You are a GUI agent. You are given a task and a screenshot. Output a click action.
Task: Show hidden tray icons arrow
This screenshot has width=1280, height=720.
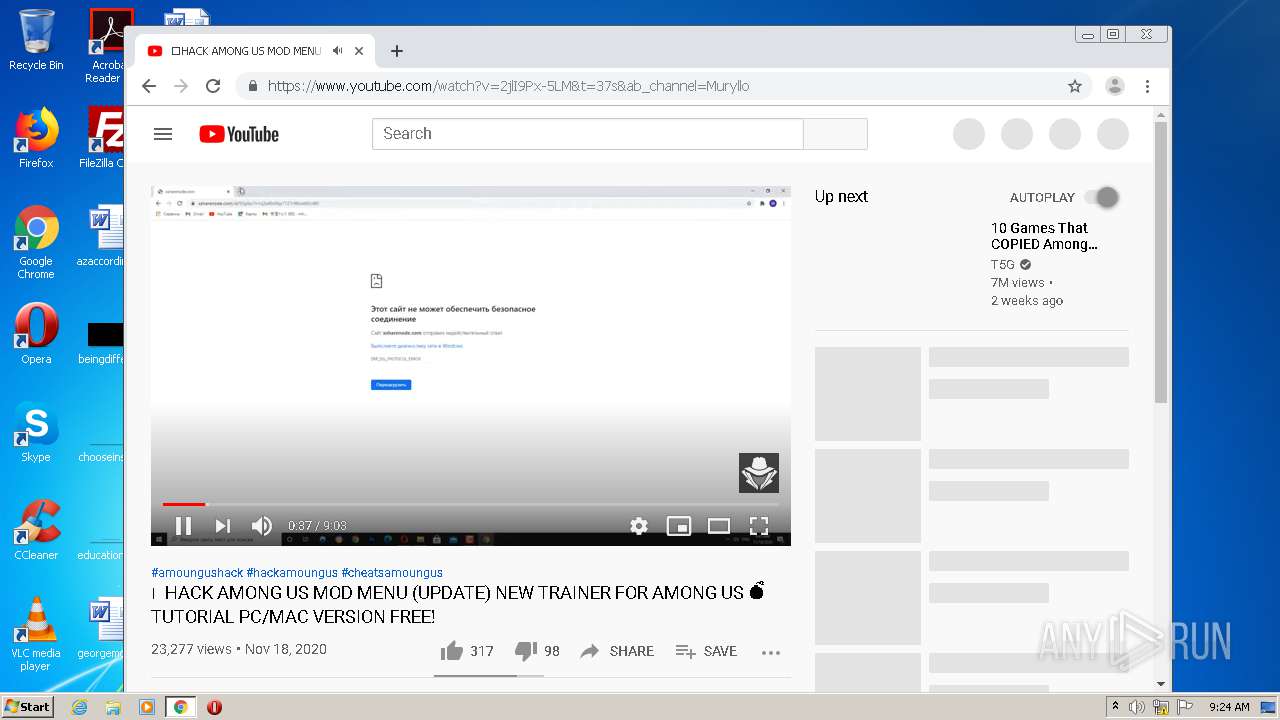coord(1114,707)
